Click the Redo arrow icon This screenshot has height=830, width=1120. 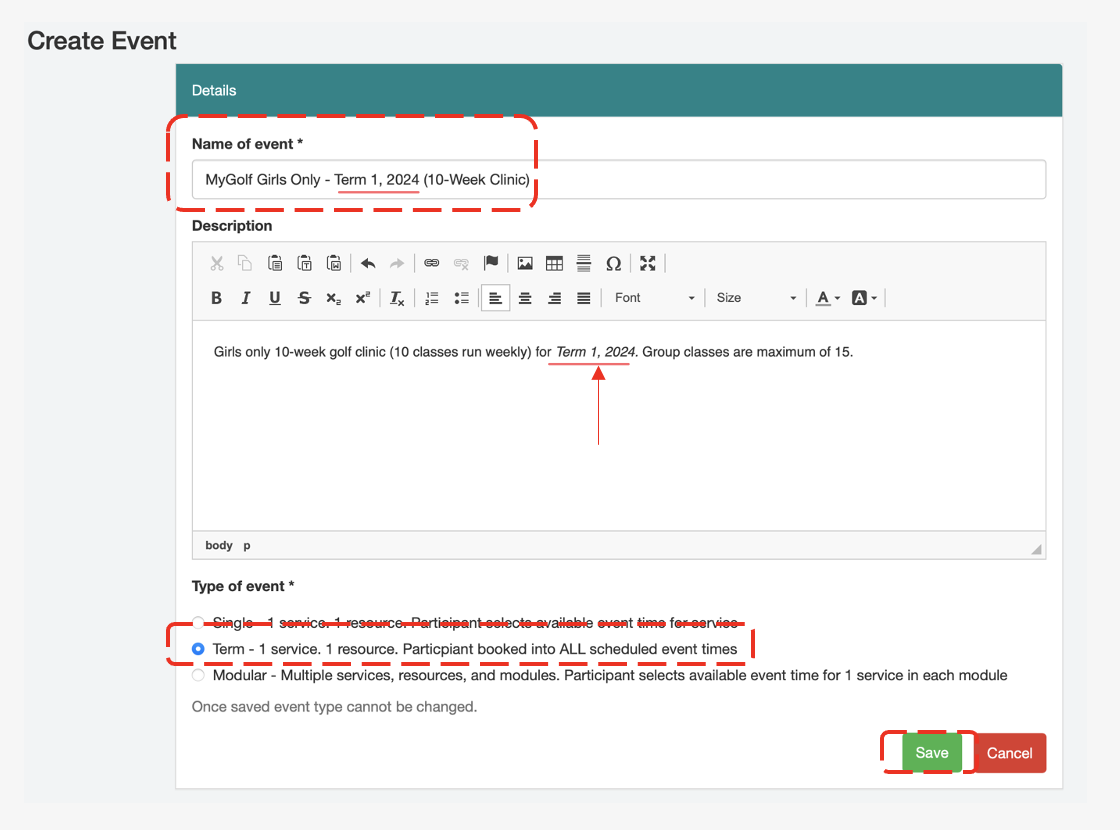(x=396, y=264)
